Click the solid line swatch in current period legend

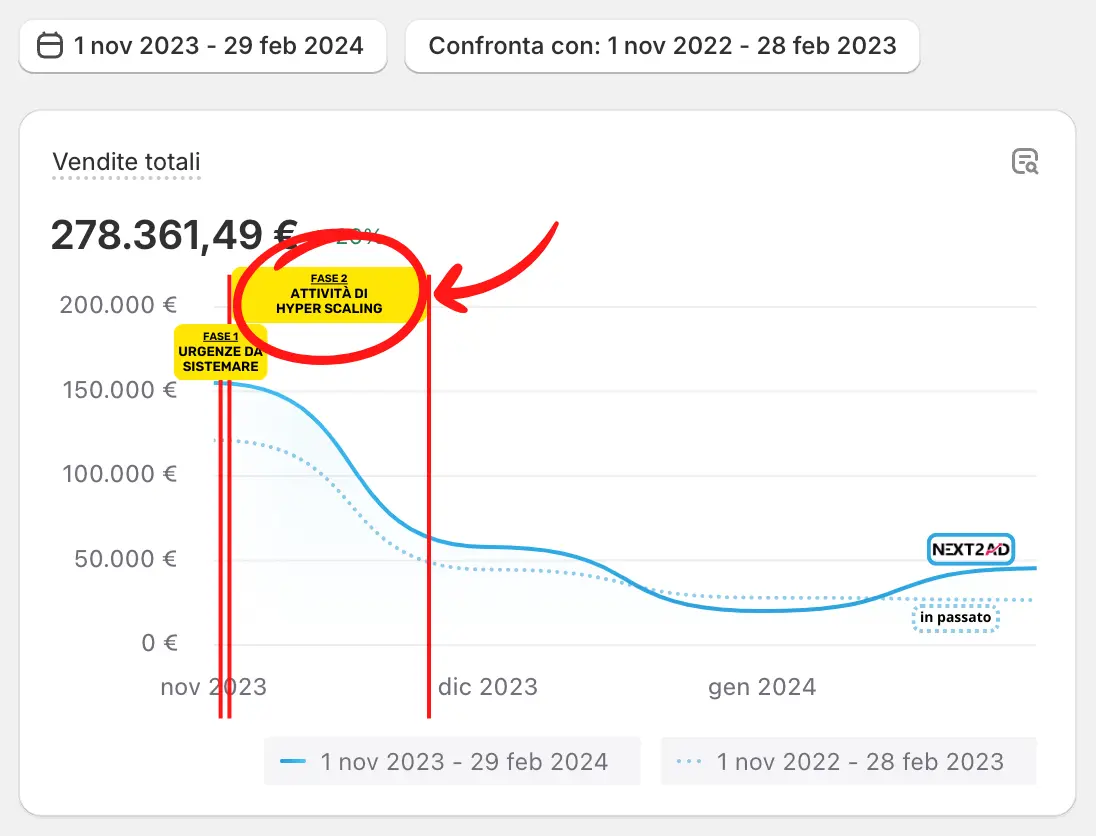pyautogui.click(x=293, y=762)
